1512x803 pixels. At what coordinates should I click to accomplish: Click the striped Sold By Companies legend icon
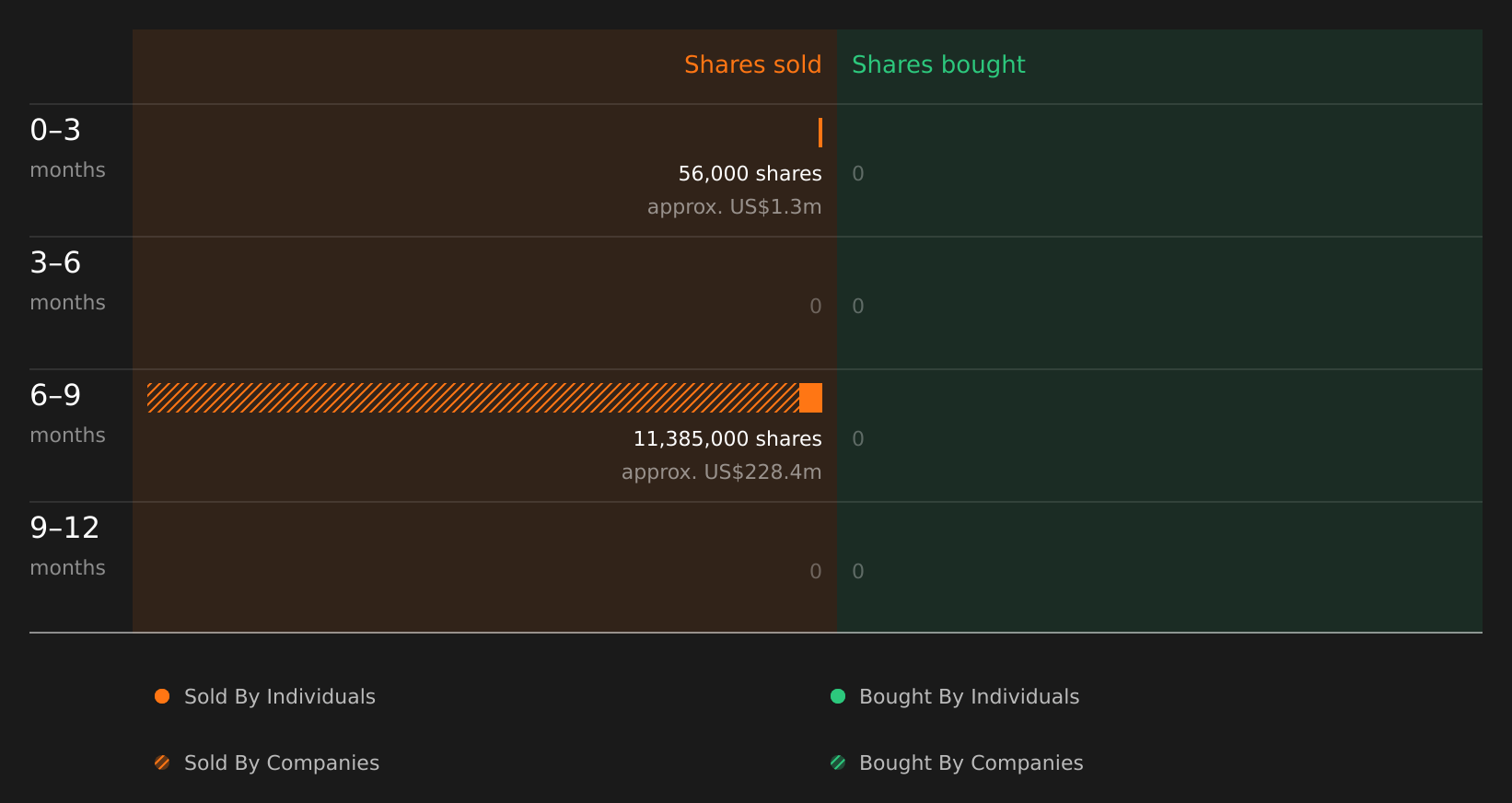click(162, 762)
